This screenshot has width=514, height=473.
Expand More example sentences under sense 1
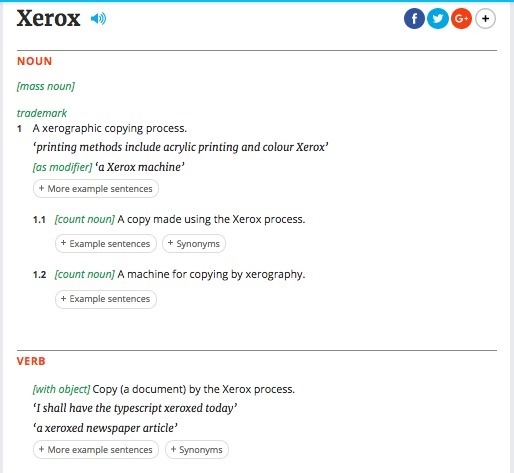click(x=96, y=189)
